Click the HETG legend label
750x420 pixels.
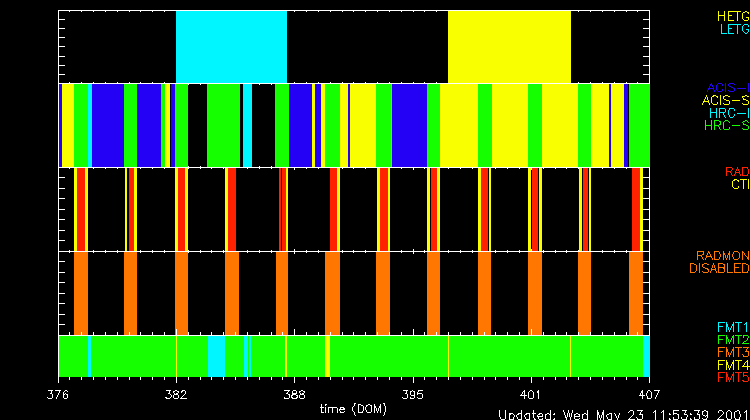click(x=733, y=17)
